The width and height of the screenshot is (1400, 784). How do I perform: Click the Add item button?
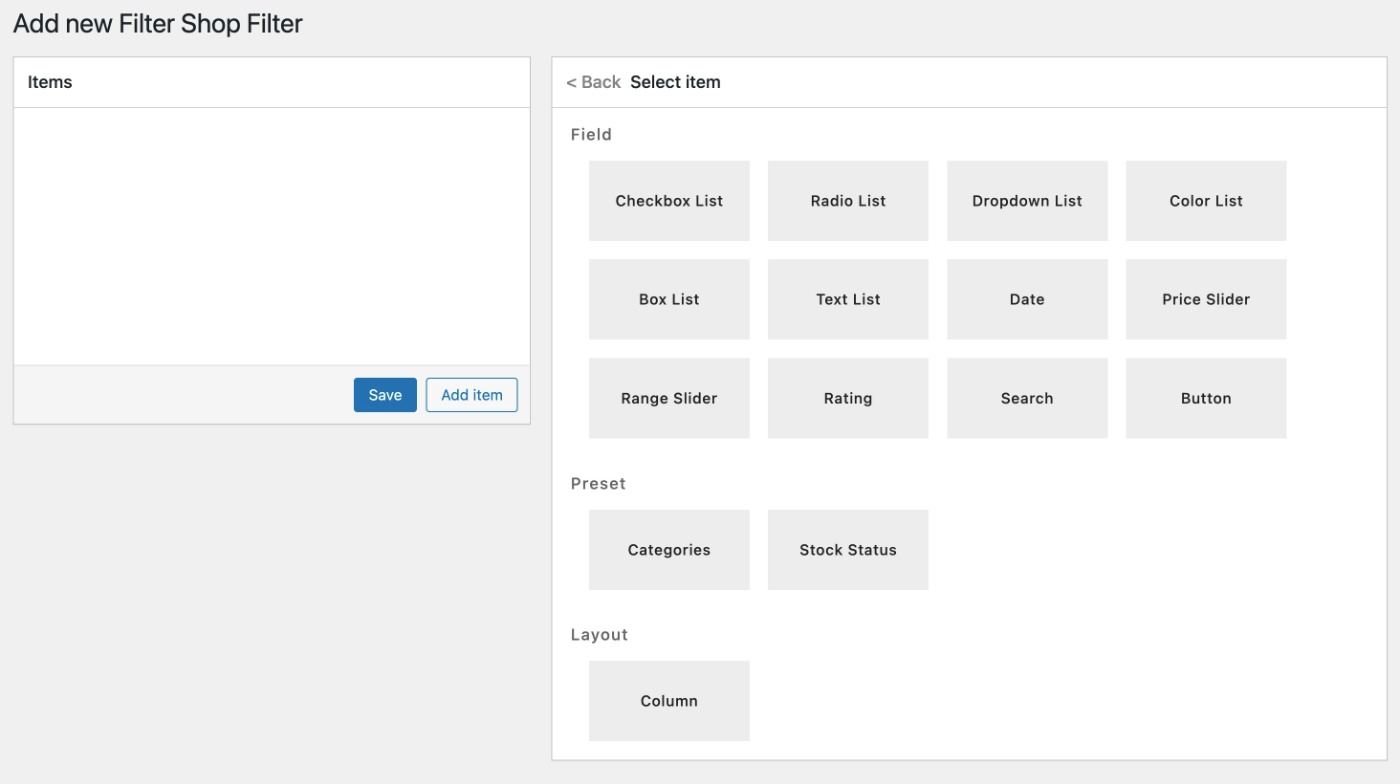(472, 395)
